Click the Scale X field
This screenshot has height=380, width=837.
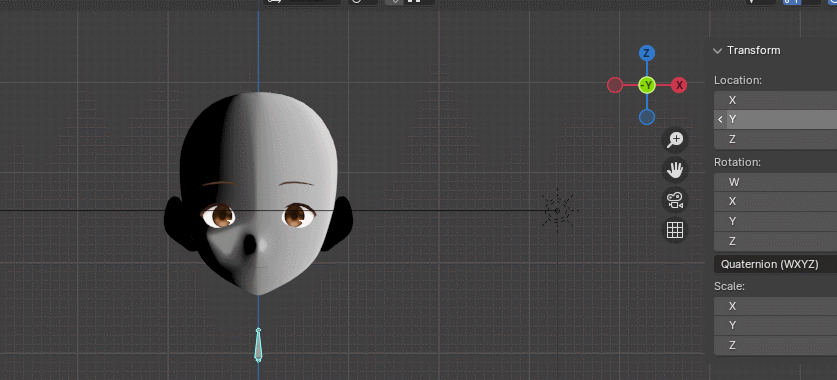[776, 306]
